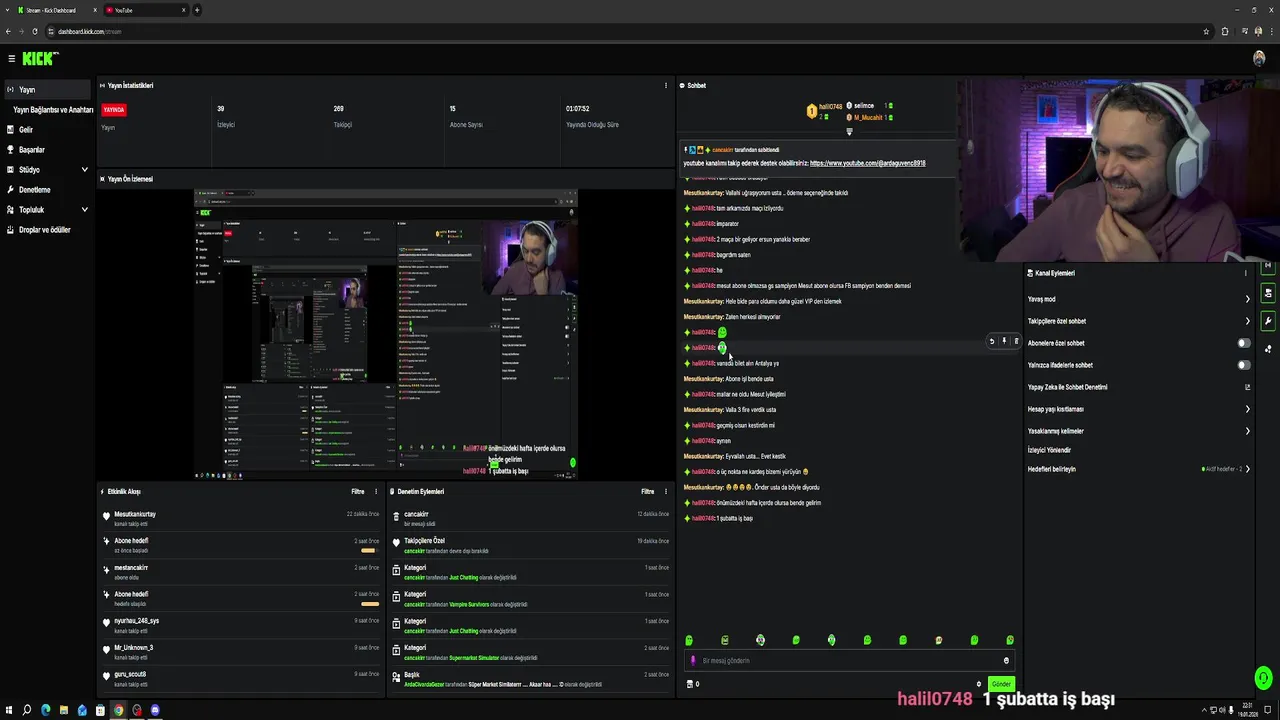Select Mesutkankurtay follow event row
This screenshot has width=1280, height=720.
tap(240, 518)
